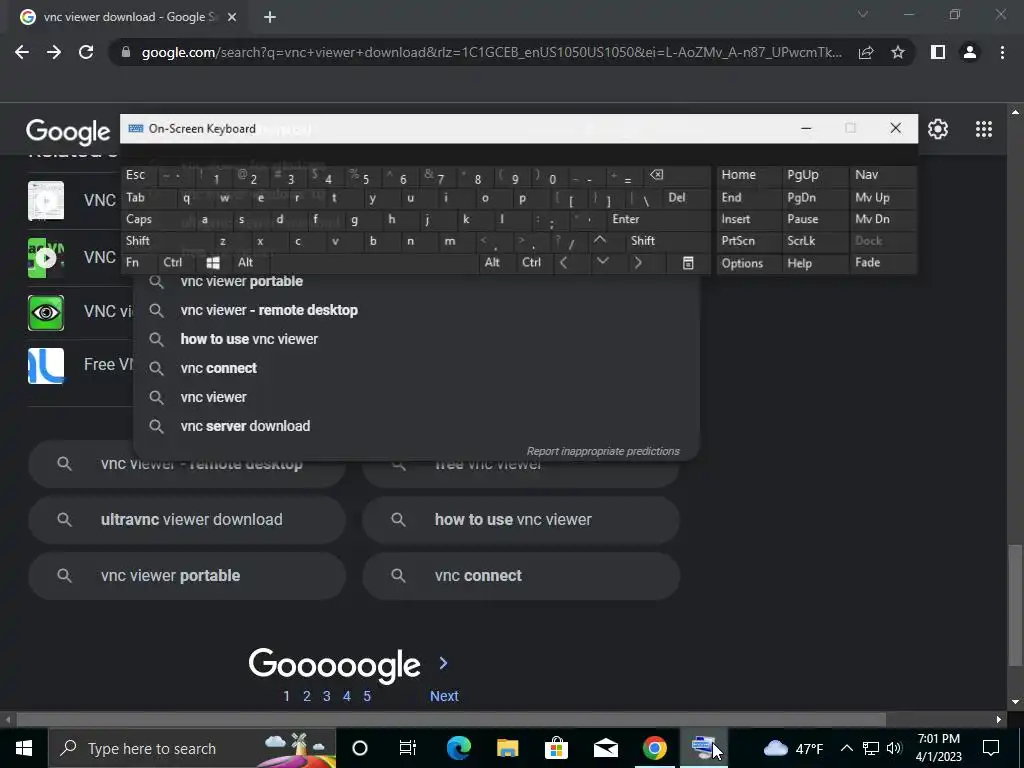Click the Home key

[739, 175]
